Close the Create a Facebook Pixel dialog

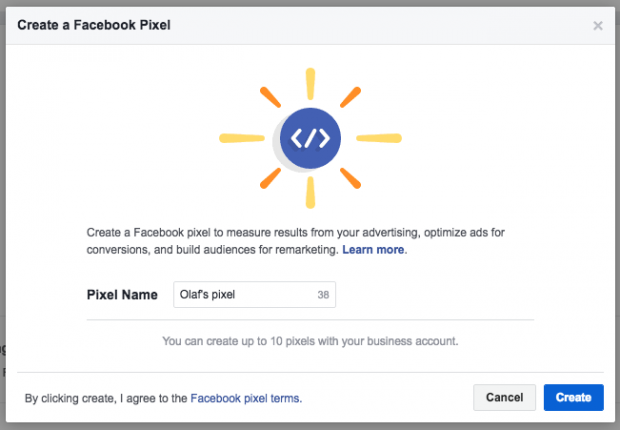point(598,26)
